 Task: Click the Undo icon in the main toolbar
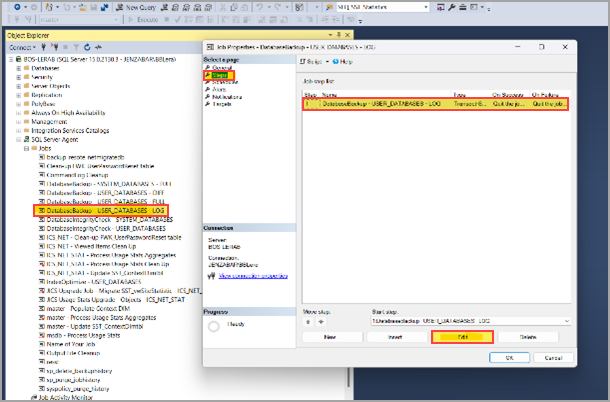pyautogui.click(x=259, y=7)
